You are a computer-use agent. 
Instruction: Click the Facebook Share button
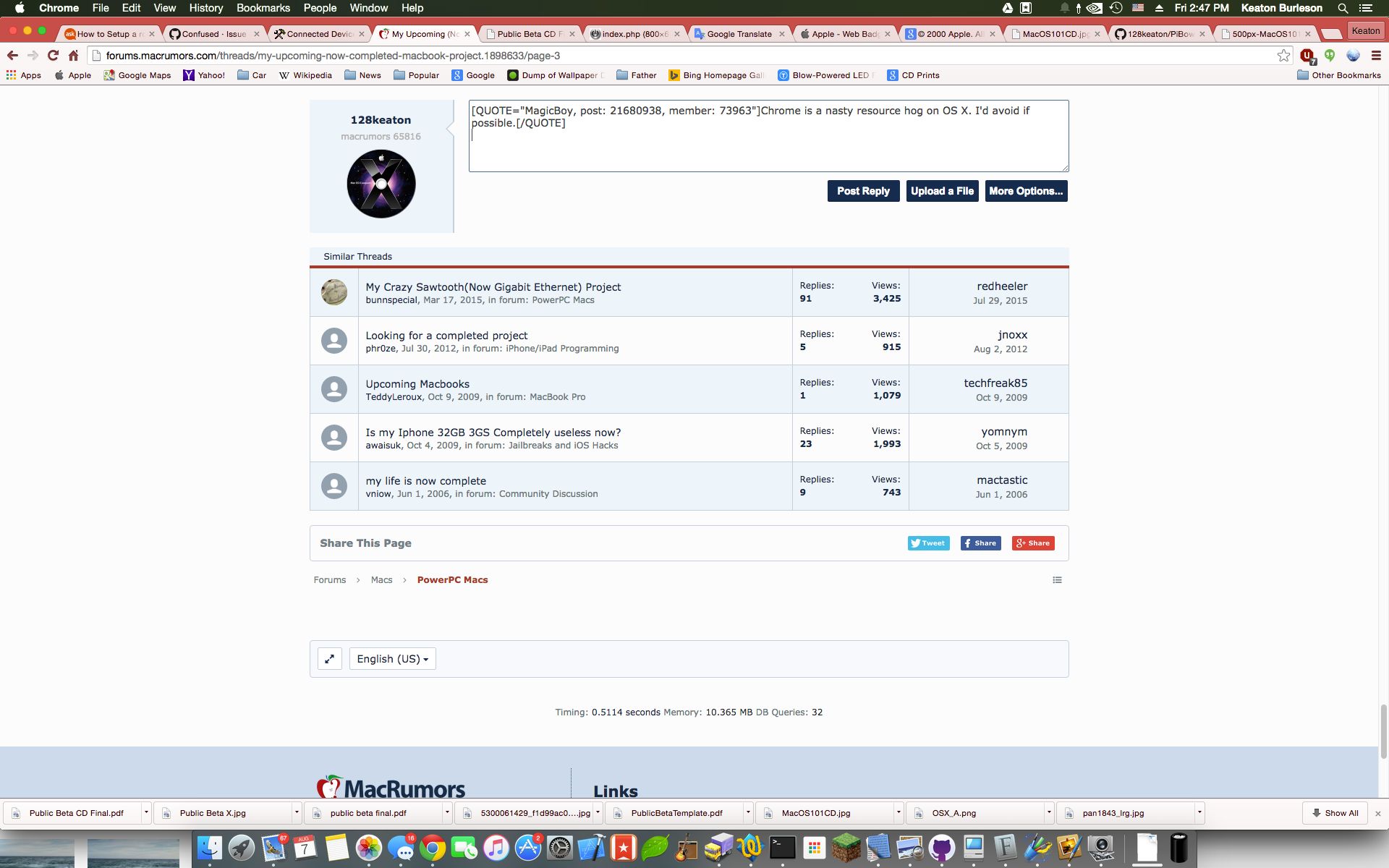(980, 543)
